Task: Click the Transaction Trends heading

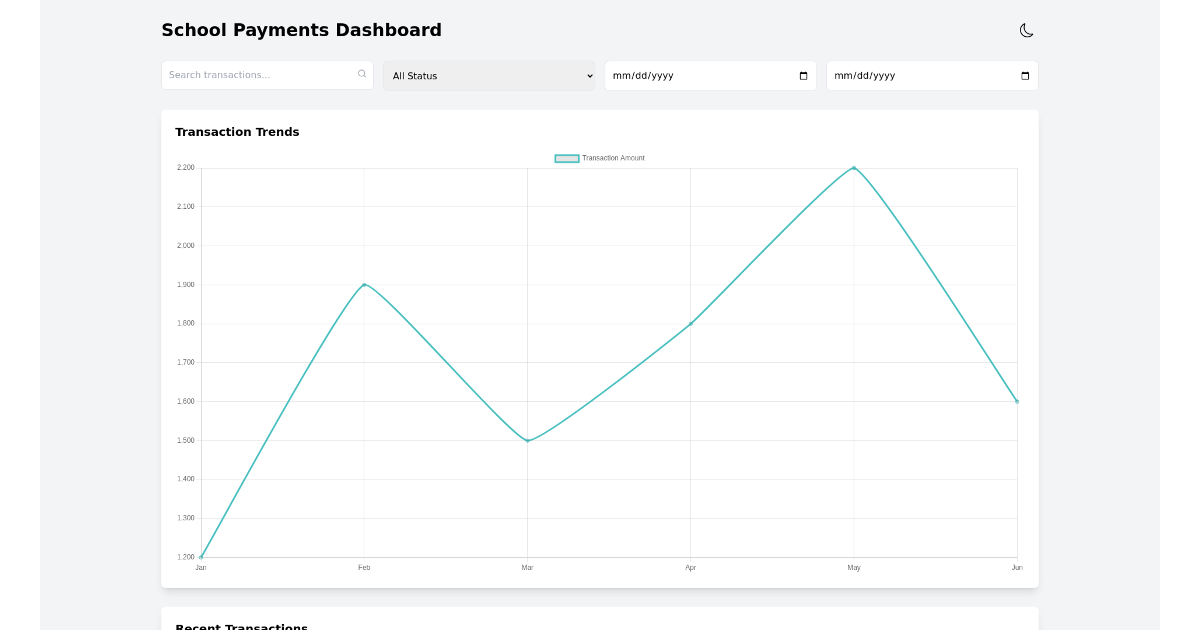Action: [237, 131]
